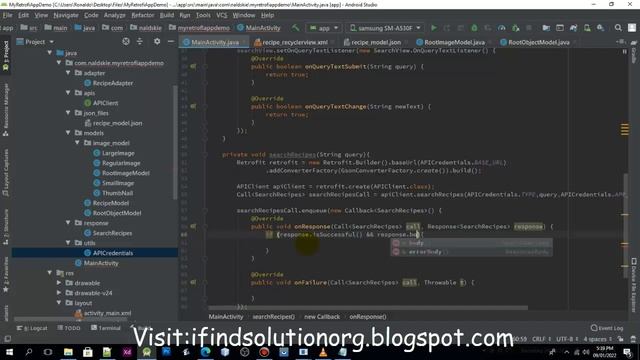
Task: Click onResponse() breadcrumb
Action: pyautogui.click(x=368, y=316)
